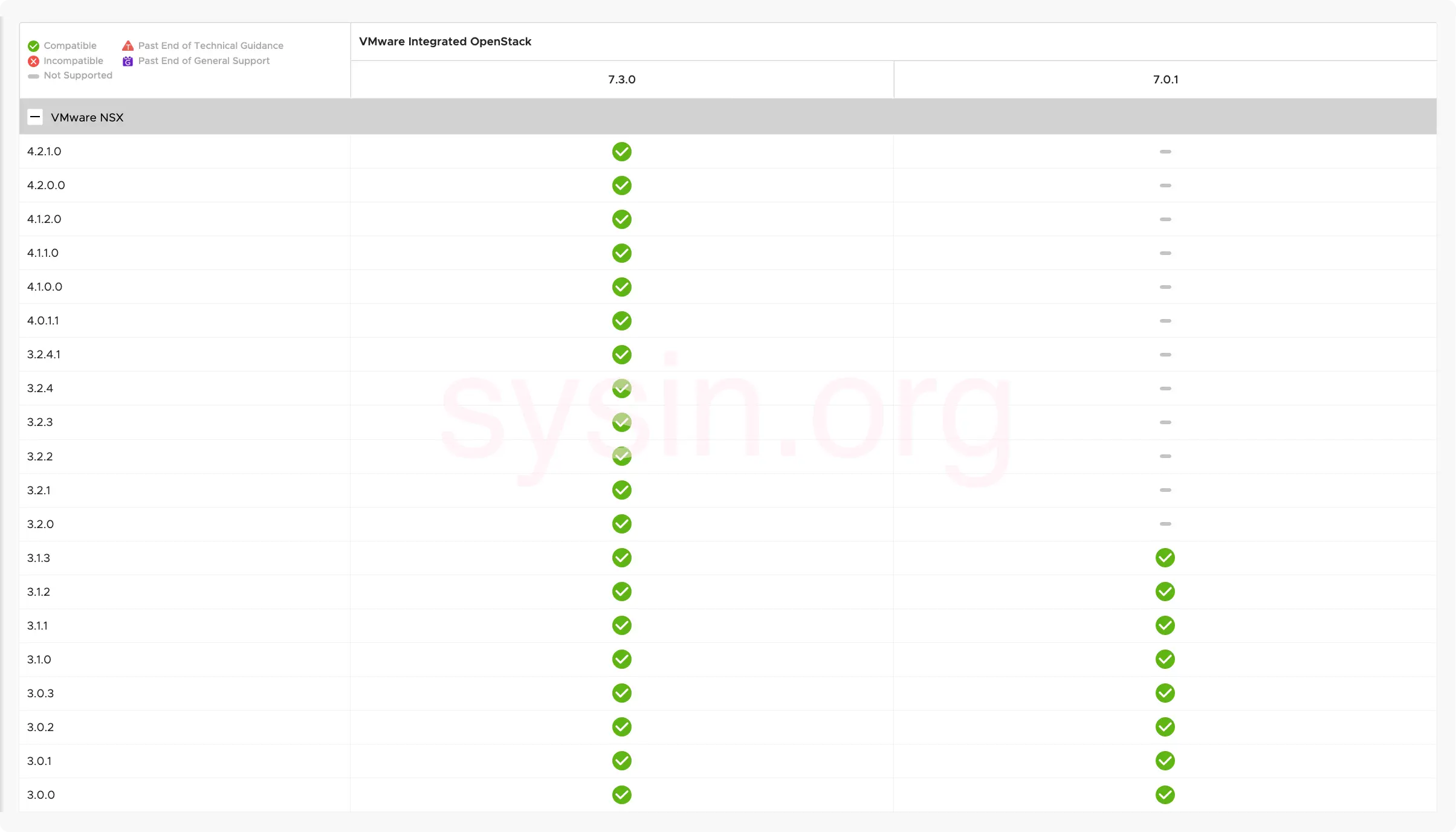Click compatible check for NSX 4.1.1.0 under 7.3.0
This screenshot has width=1456, height=832.
(x=621, y=253)
